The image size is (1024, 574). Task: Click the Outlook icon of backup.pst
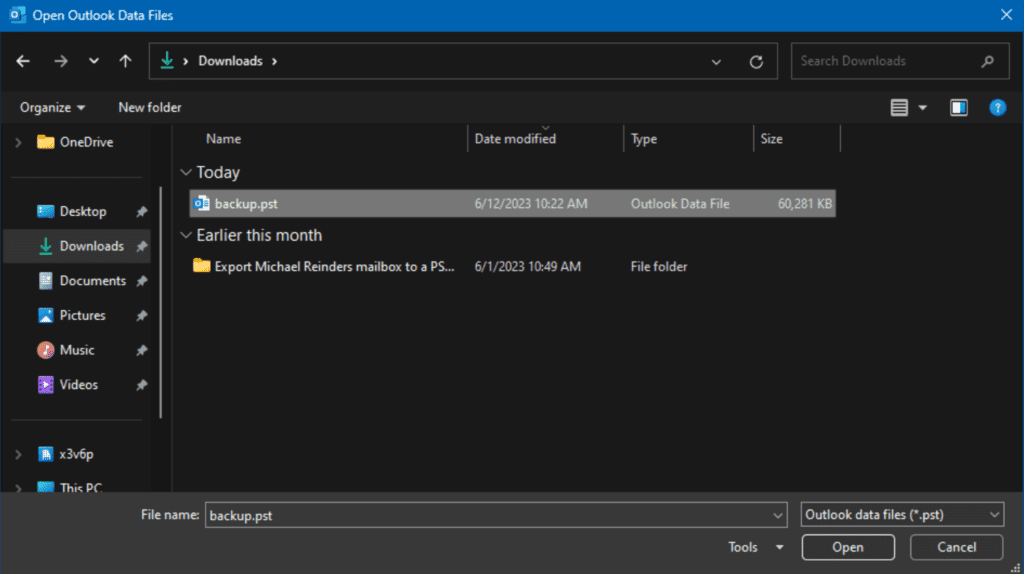pyautogui.click(x=202, y=204)
